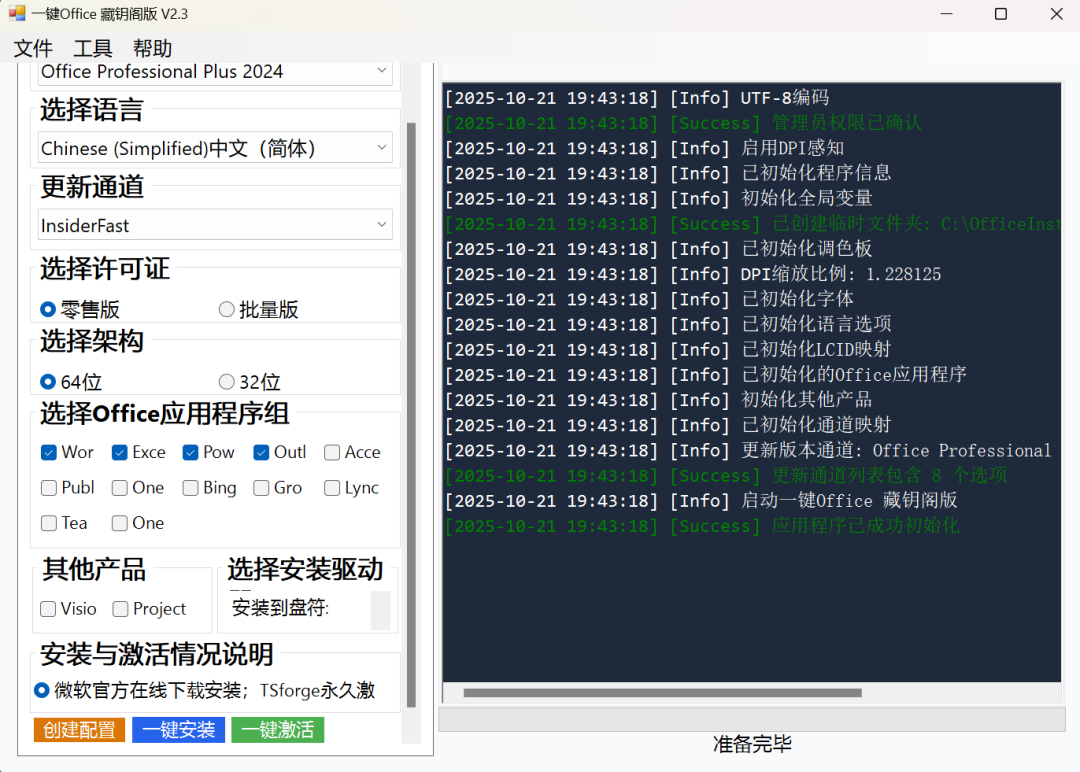Screen dimensions: 1080x772
Task: Click the green 一键激活 button
Action: [x=277, y=730]
